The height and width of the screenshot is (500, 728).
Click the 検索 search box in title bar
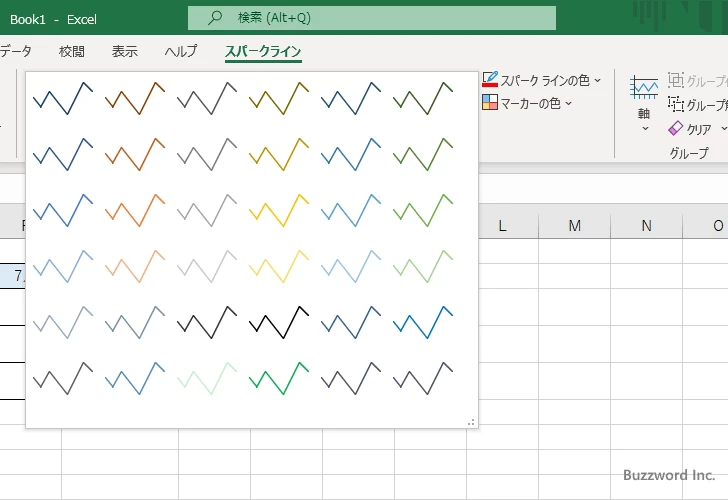pyautogui.click(x=372, y=18)
